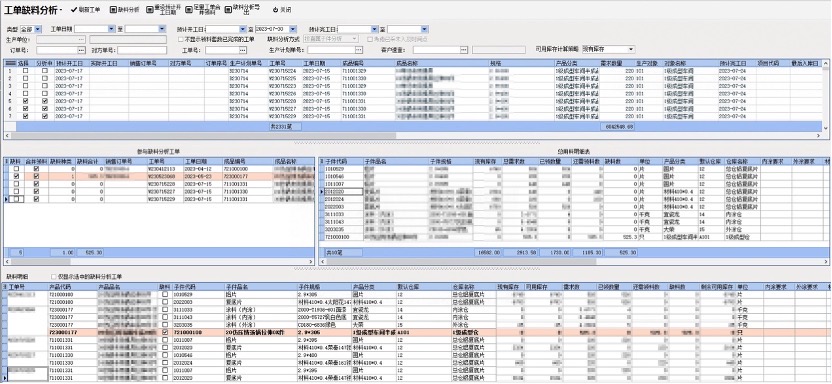Toggle the 缺料 checkbox for work order W230412113

(16, 169)
